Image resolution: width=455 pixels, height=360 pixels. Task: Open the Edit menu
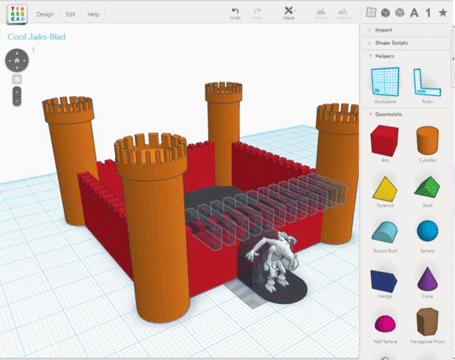coord(70,14)
